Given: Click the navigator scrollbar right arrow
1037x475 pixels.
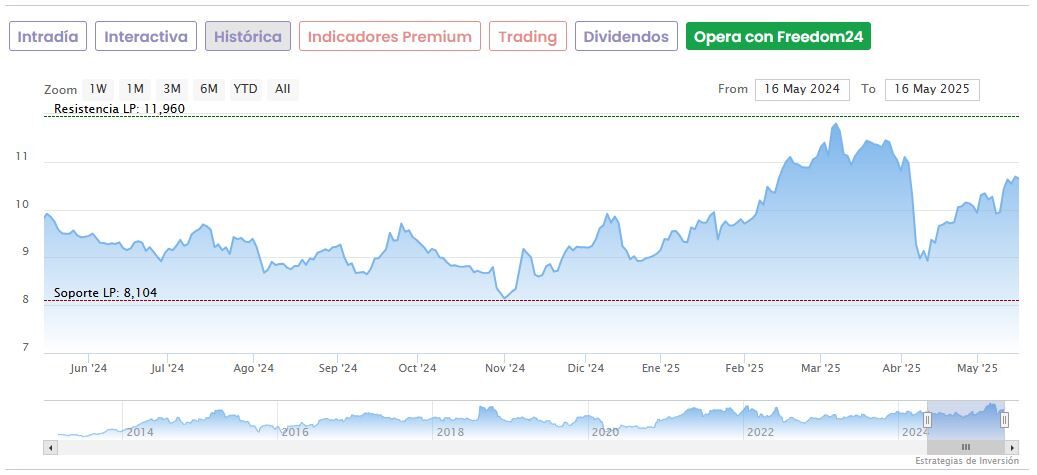Looking at the screenshot, I should point(1012,447).
